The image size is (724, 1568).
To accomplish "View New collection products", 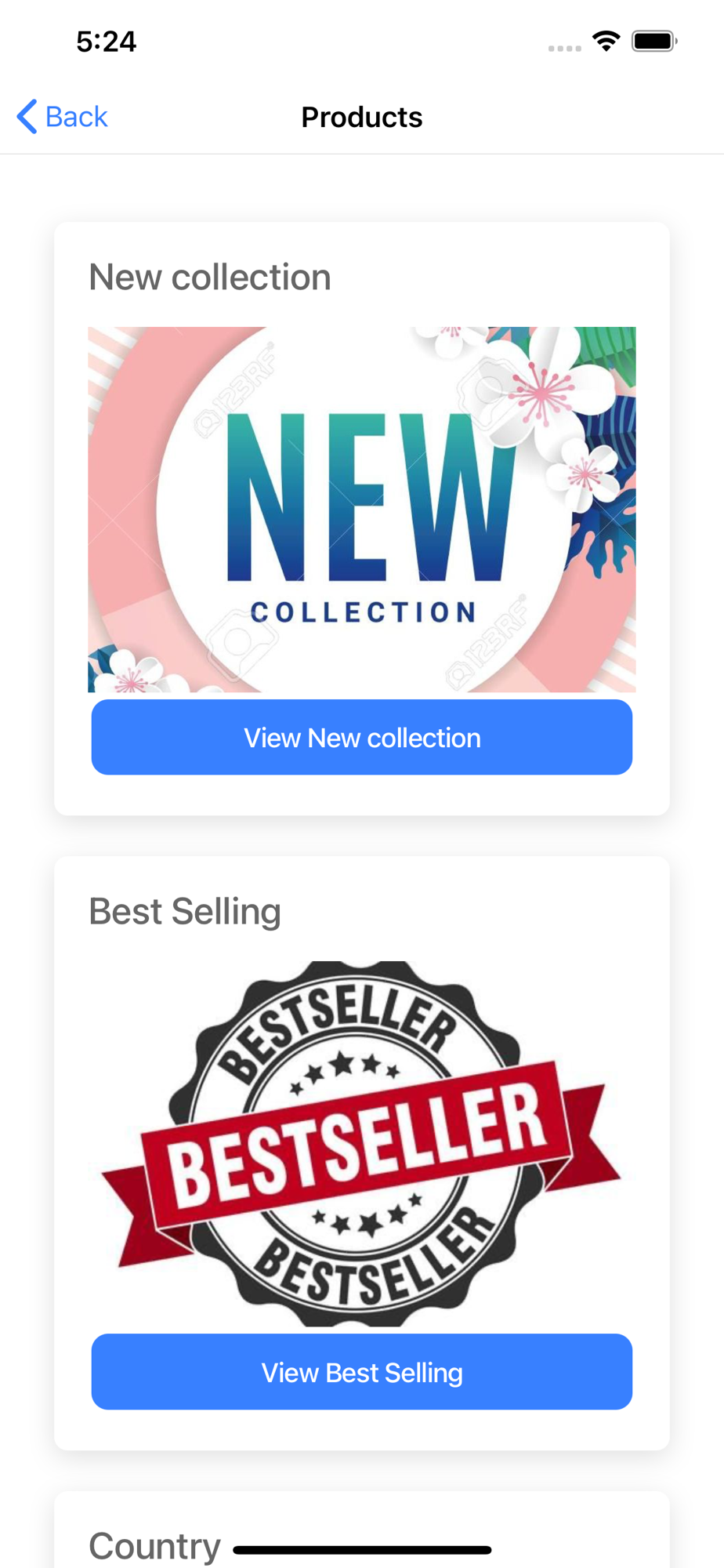I will 362,738.
